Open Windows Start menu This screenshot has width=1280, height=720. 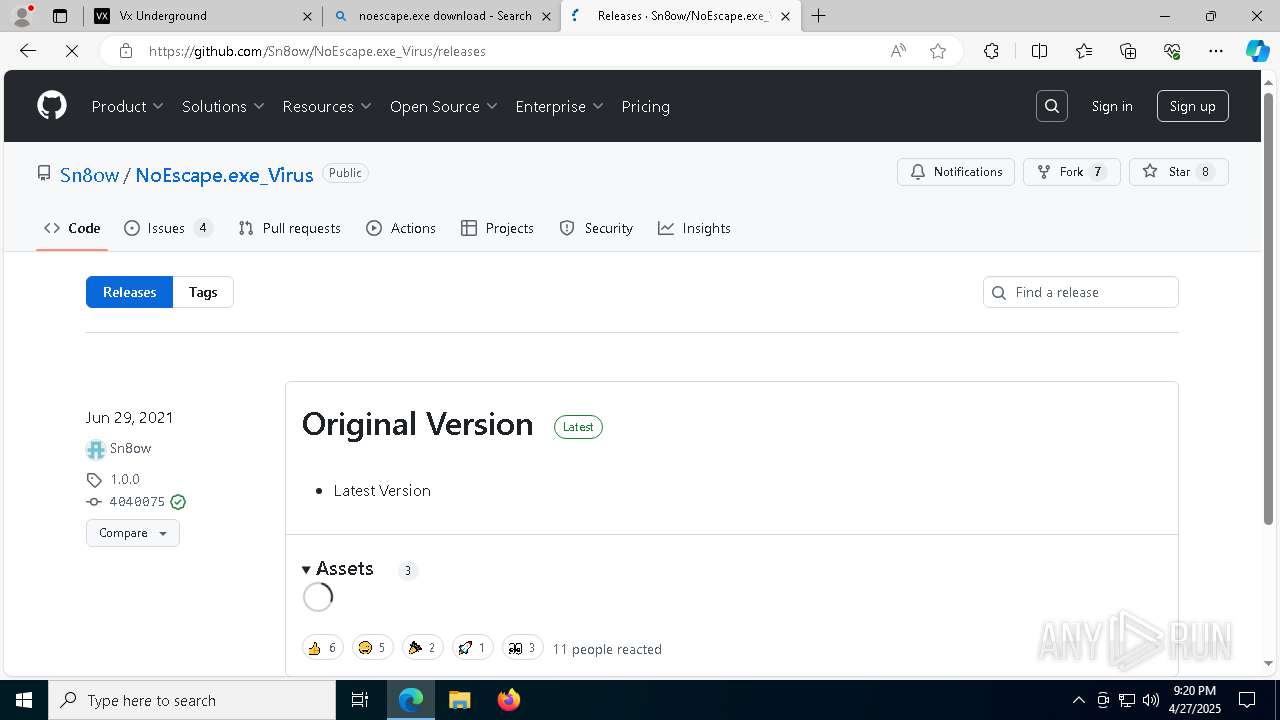[x=24, y=700]
